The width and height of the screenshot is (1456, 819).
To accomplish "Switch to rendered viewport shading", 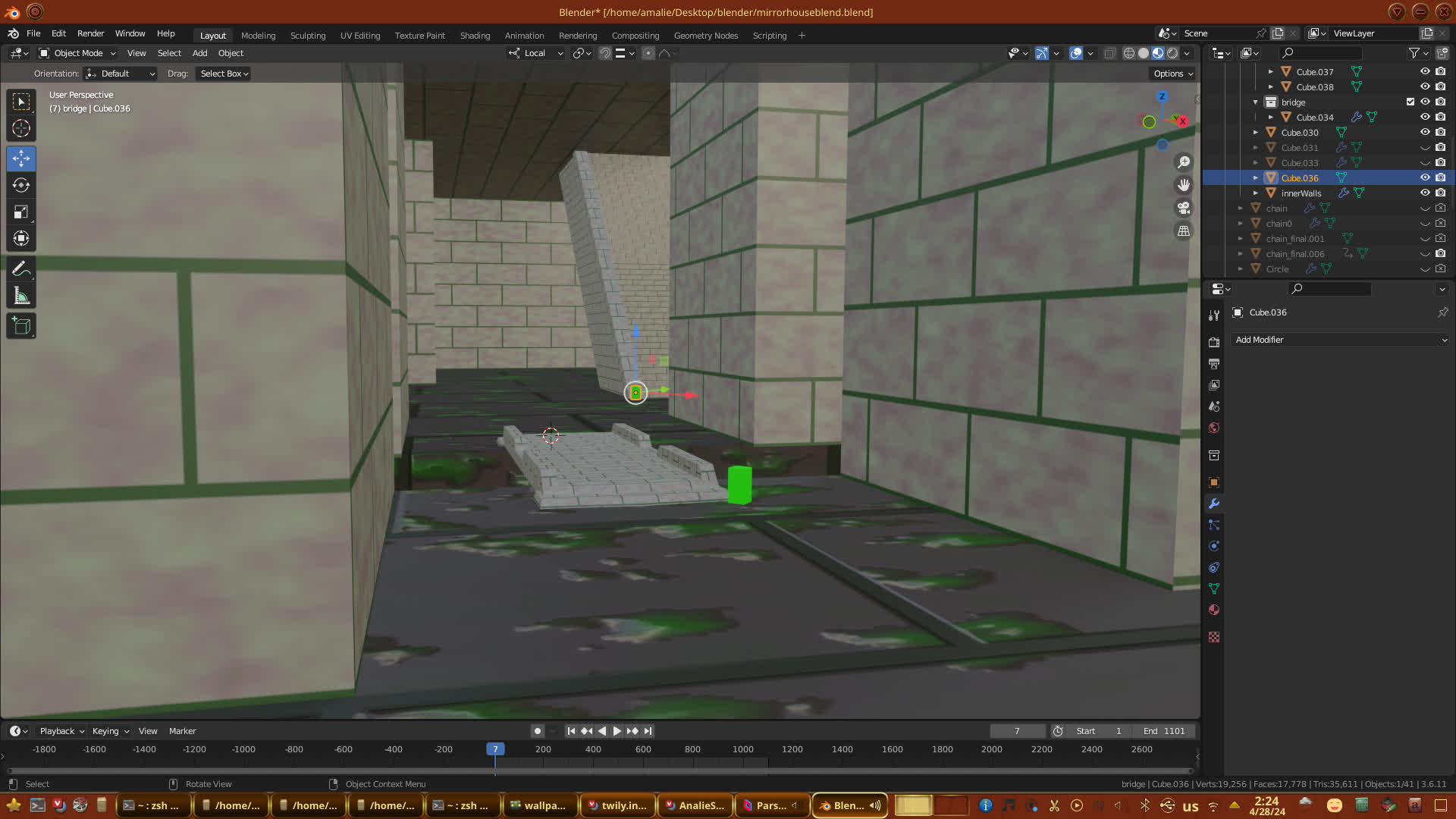I will click(x=1172, y=53).
